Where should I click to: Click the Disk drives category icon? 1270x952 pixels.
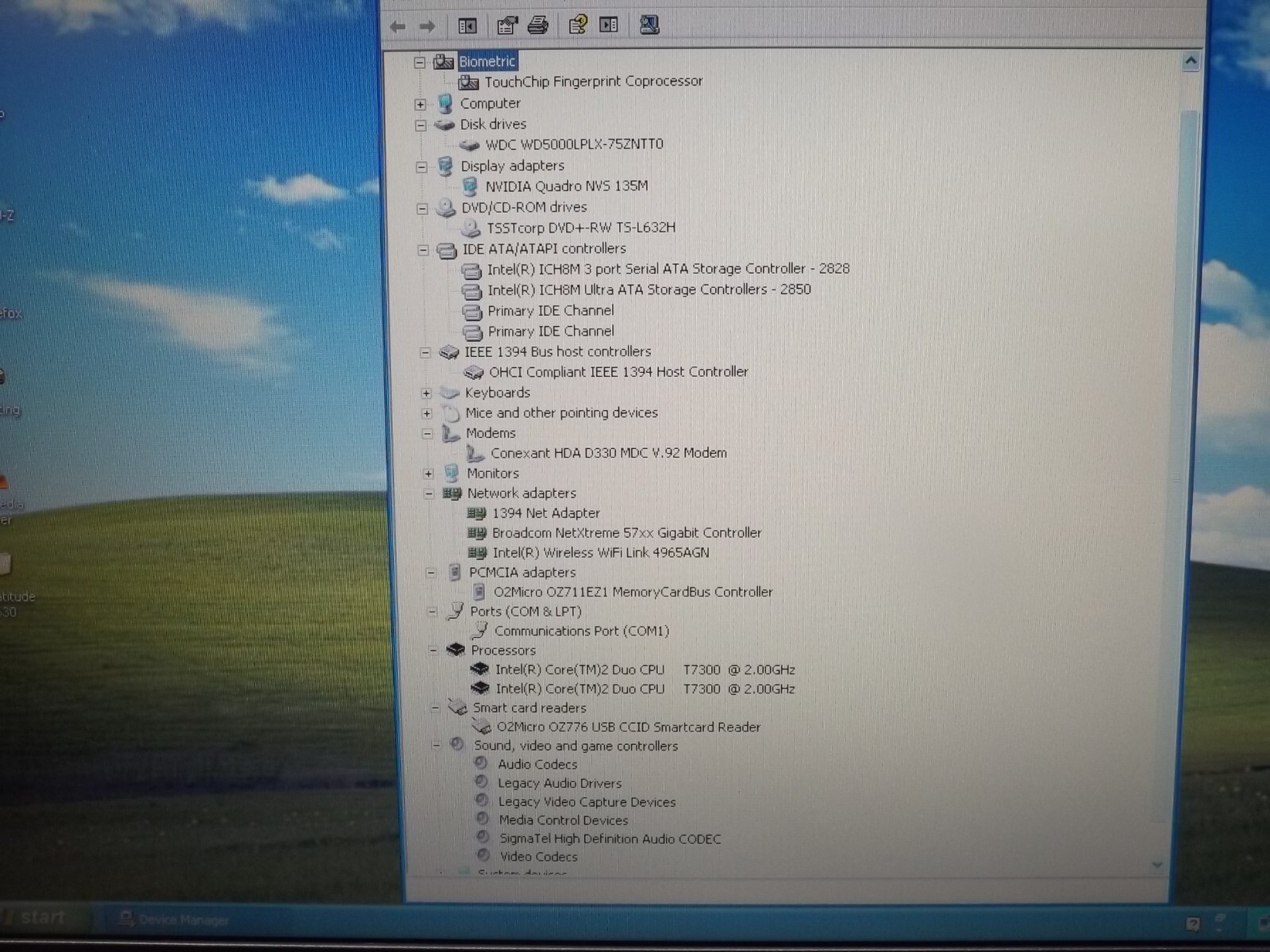pos(445,125)
